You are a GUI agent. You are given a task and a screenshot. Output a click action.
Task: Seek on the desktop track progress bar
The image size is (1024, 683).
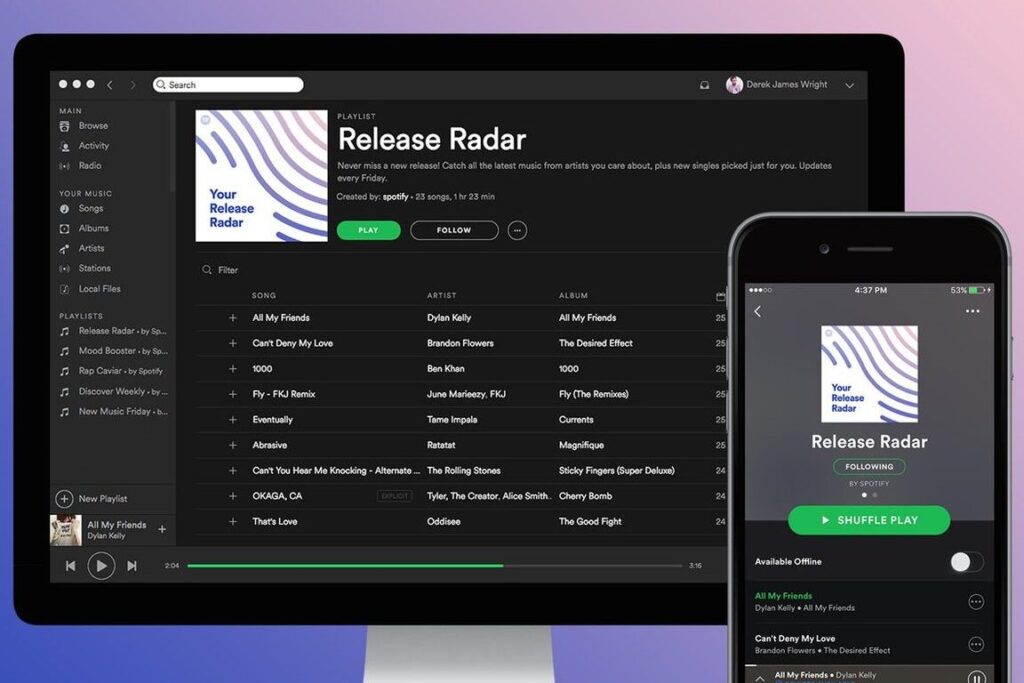[434, 565]
